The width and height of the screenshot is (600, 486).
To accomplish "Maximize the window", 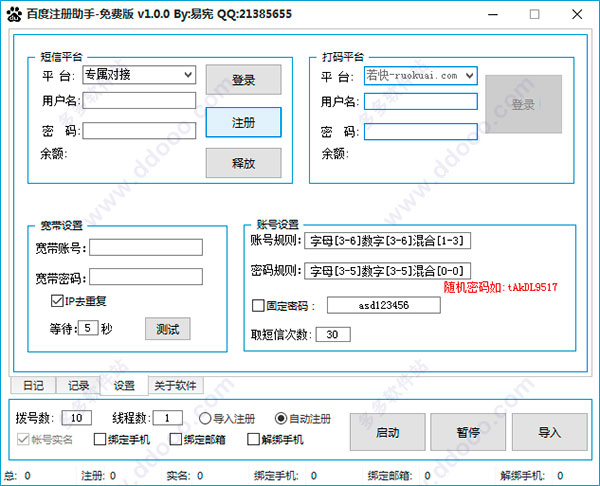I will (x=535, y=15).
